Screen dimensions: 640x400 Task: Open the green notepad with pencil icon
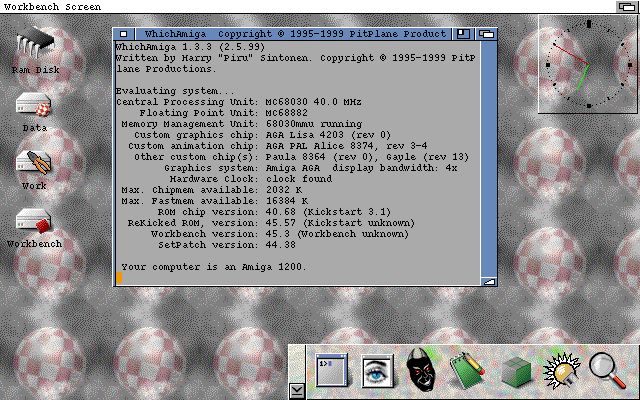click(467, 370)
